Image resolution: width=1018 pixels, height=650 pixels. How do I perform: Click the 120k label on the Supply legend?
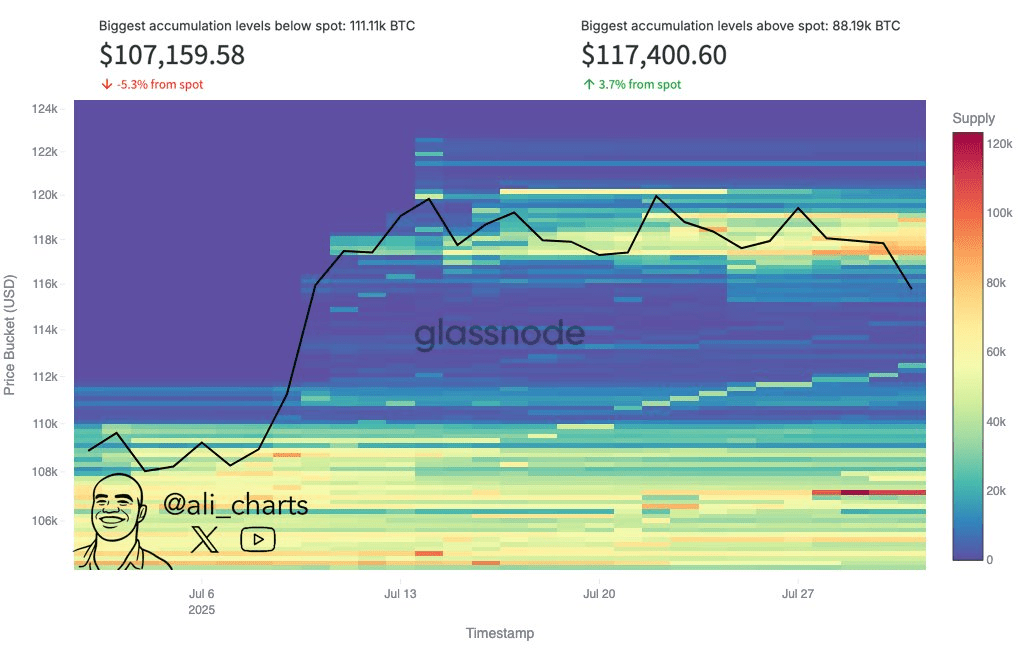point(999,144)
